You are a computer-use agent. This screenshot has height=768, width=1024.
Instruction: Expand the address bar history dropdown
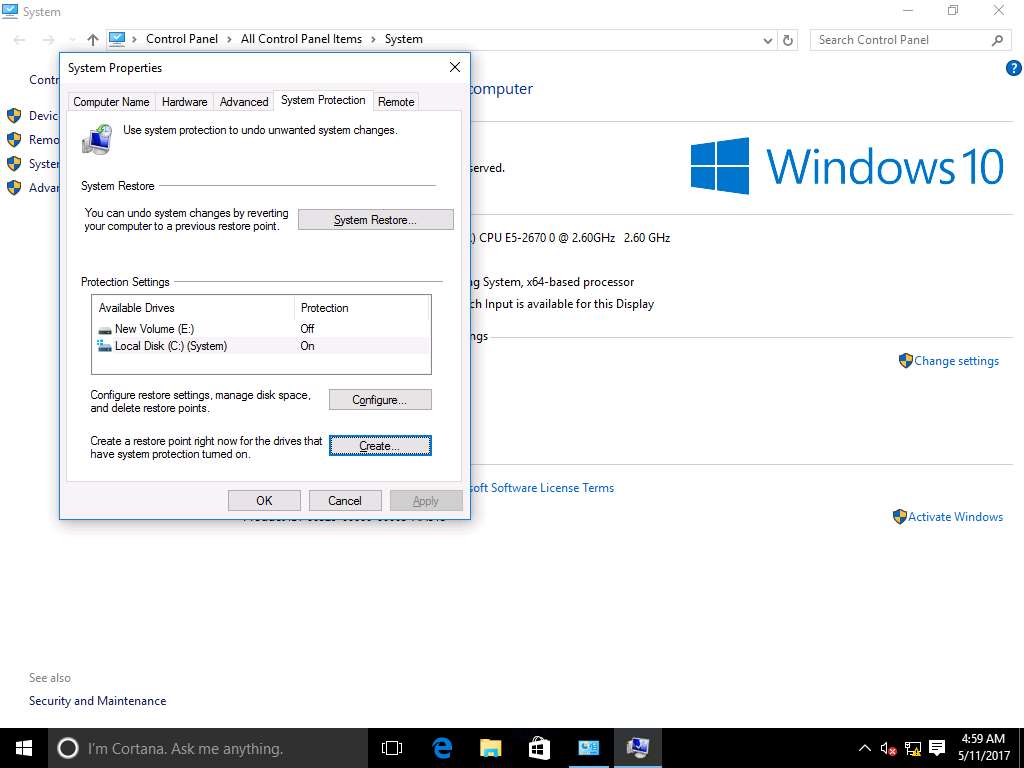(x=768, y=40)
